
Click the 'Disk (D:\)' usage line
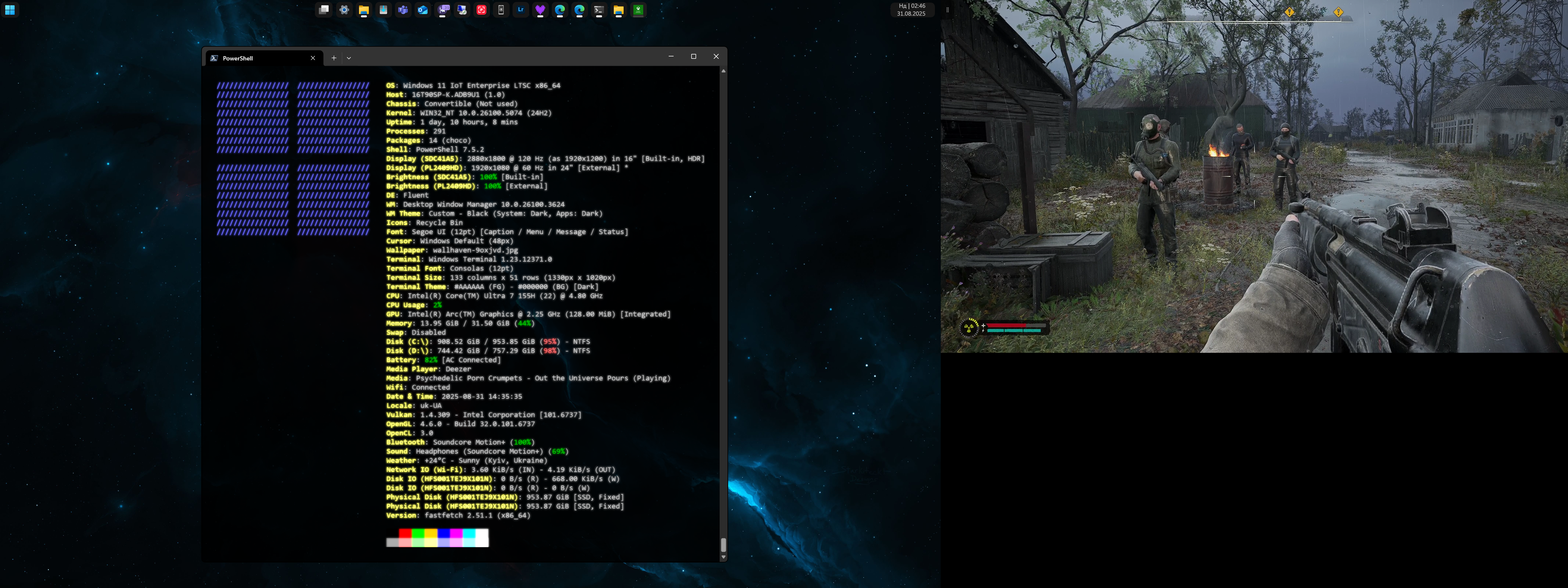(x=488, y=351)
